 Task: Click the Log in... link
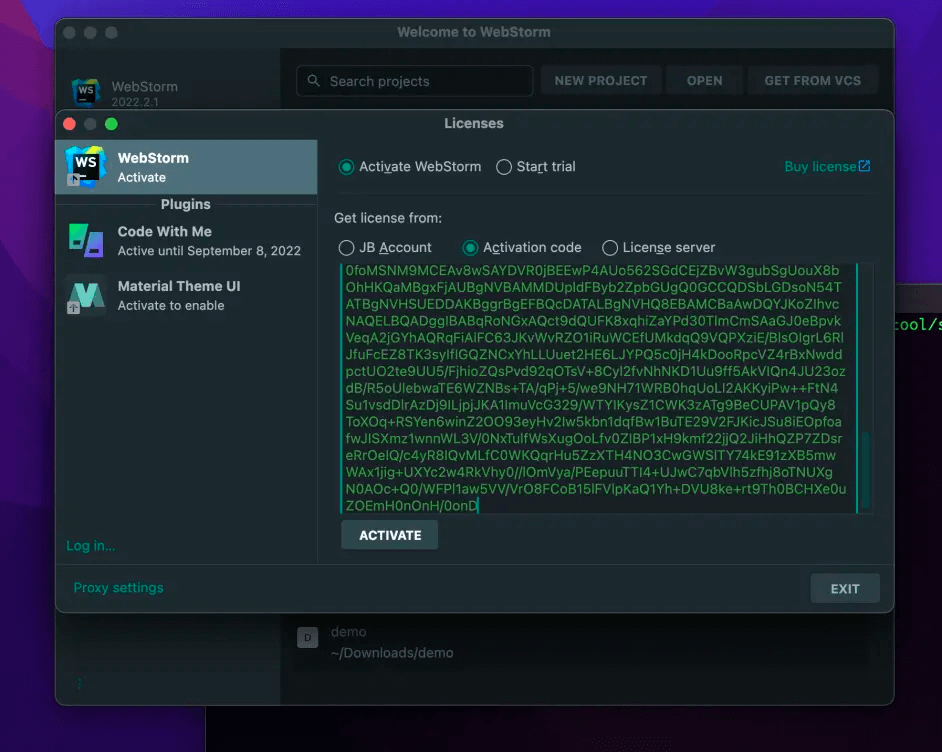point(90,546)
